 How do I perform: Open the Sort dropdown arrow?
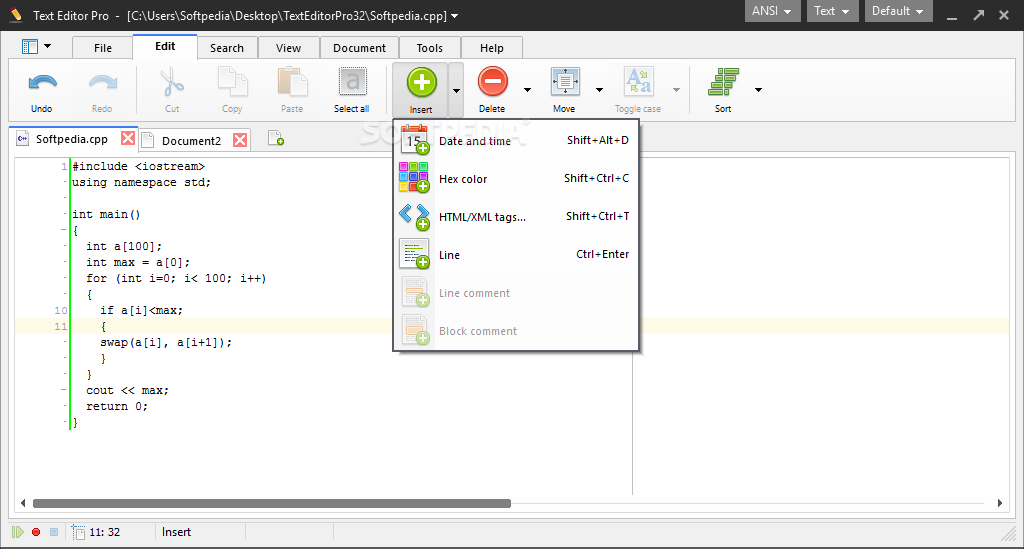click(758, 90)
